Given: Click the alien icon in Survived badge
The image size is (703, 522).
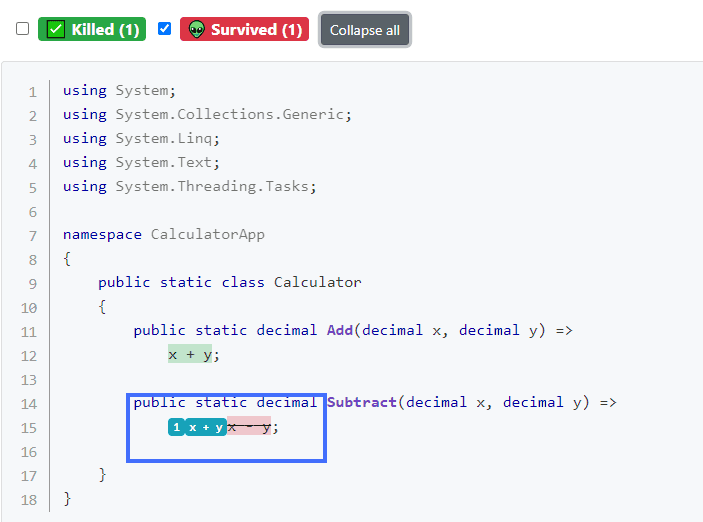Looking at the screenshot, I should 196,30.
